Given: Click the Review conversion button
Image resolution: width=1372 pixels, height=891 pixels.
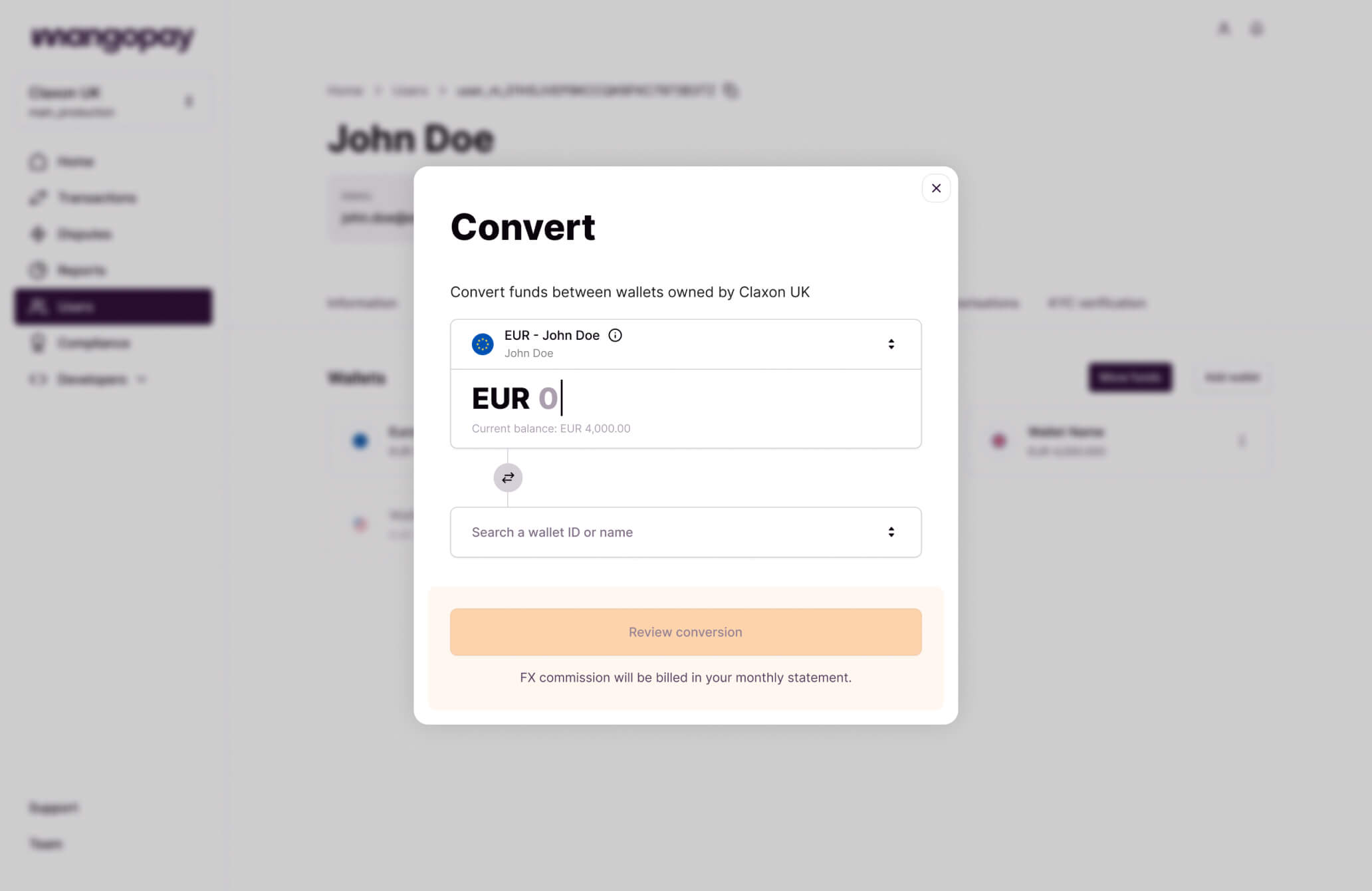Looking at the screenshot, I should [x=685, y=632].
